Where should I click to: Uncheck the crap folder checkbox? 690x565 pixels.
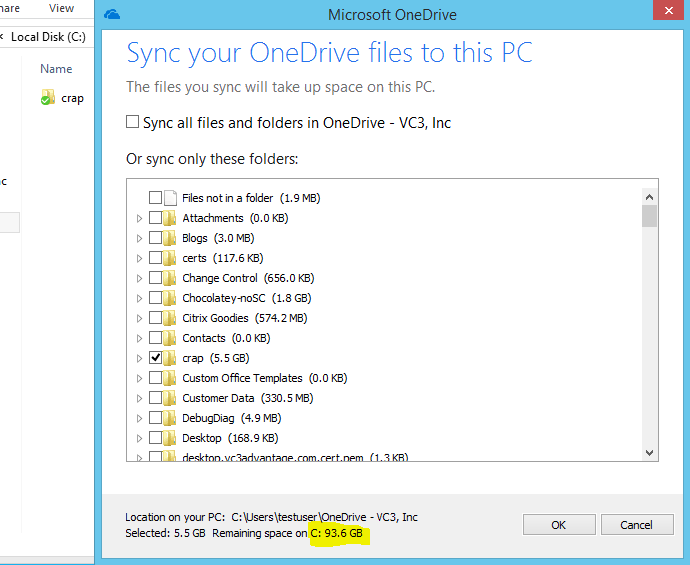pos(155,358)
